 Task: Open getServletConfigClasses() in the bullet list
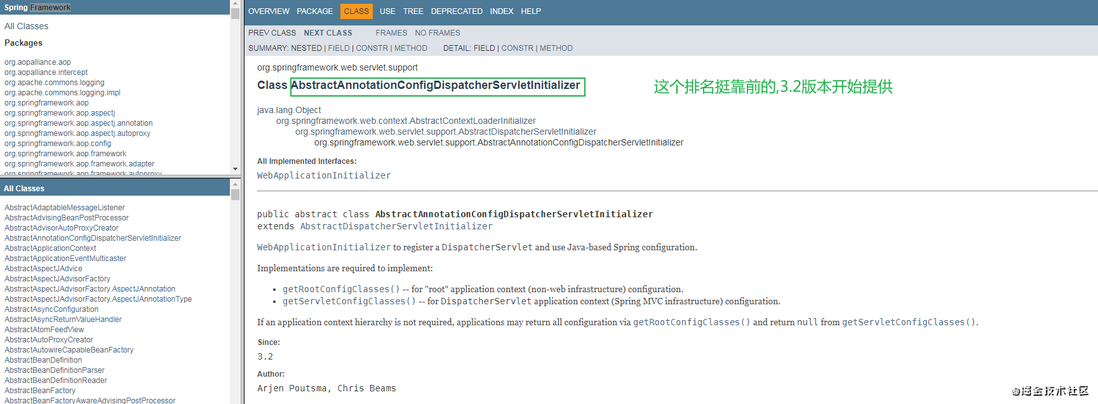pos(349,302)
